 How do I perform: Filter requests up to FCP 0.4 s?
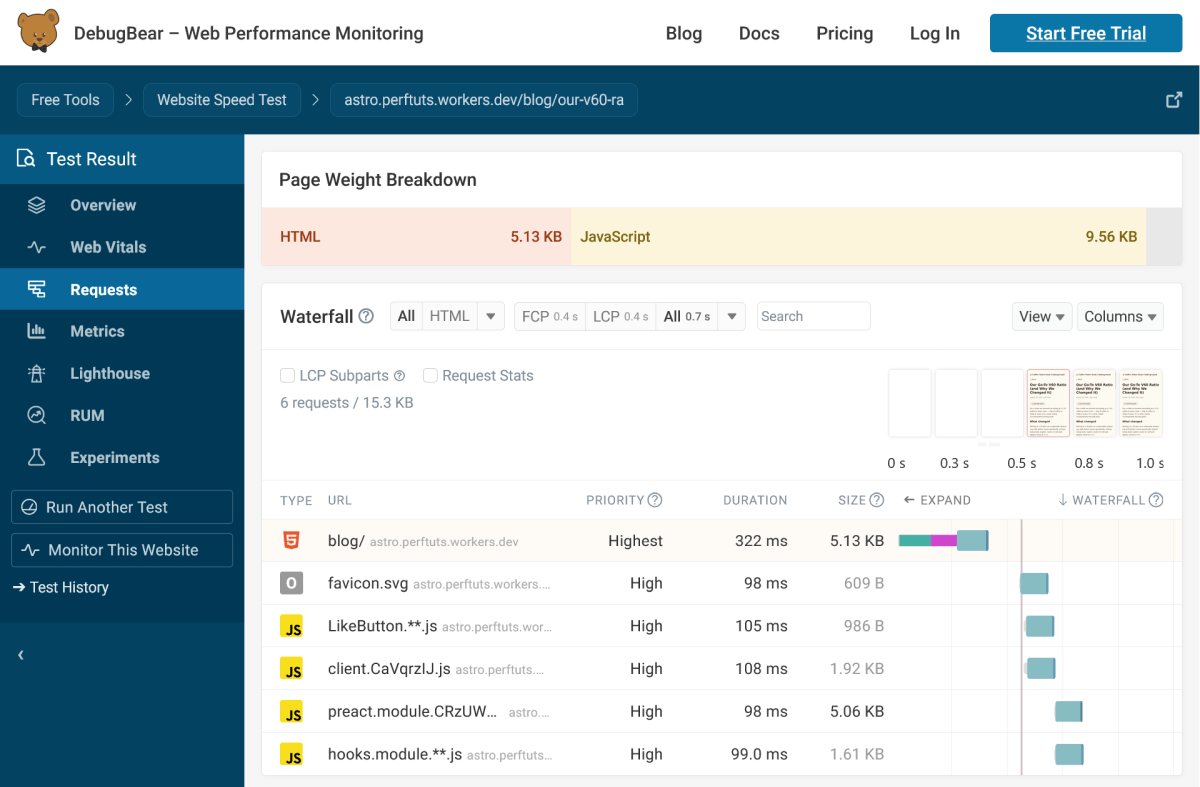550,316
